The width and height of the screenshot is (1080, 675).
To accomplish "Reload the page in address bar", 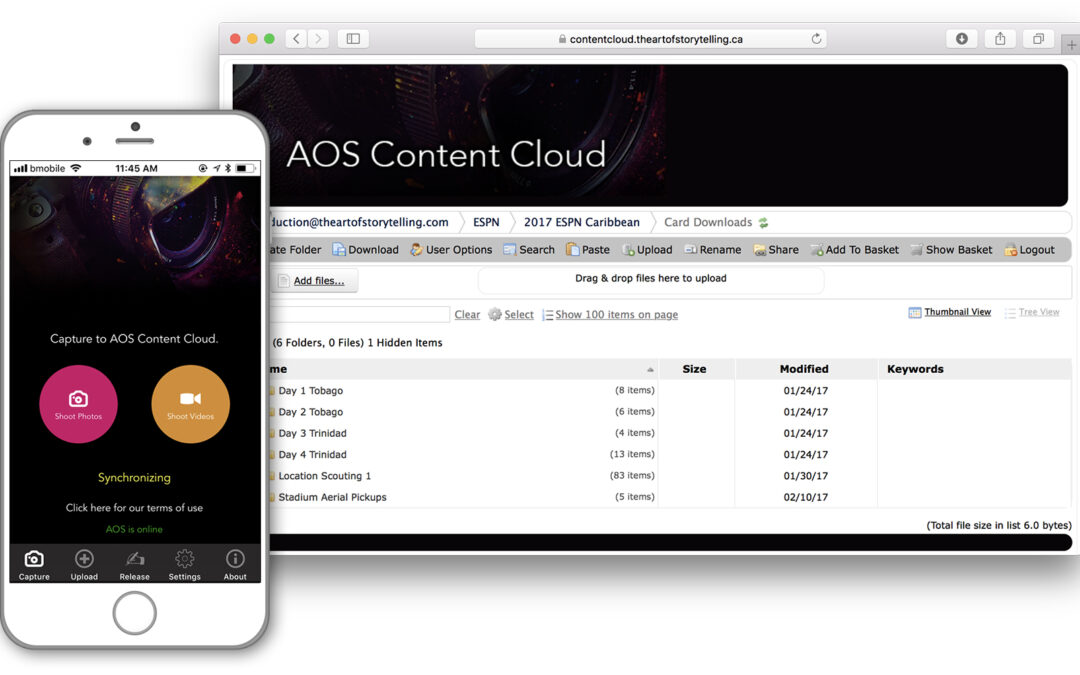I will tap(816, 39).
